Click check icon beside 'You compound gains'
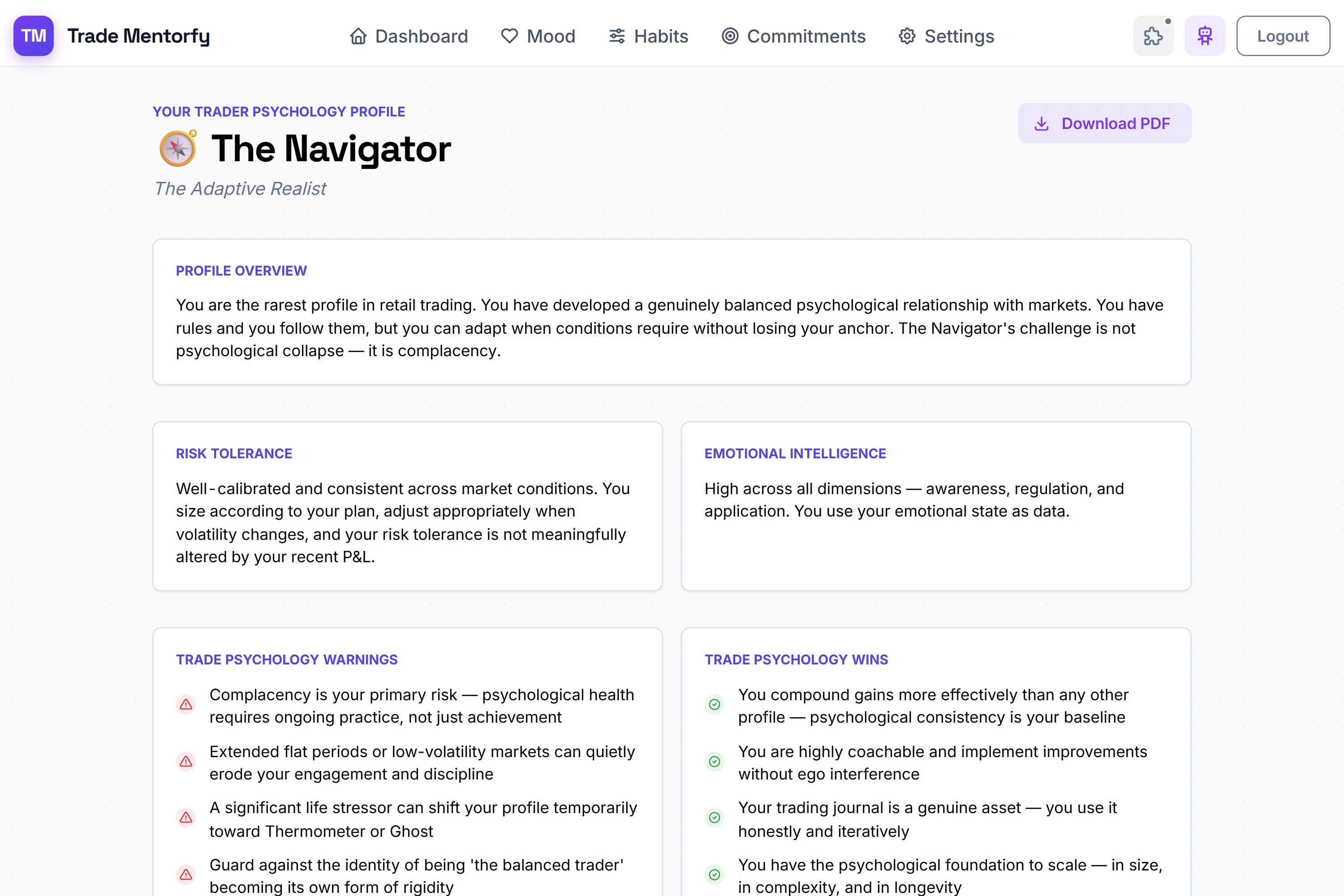Image resolution: width=1344 pixels, height=896 pixels. (x=714, y=705)
